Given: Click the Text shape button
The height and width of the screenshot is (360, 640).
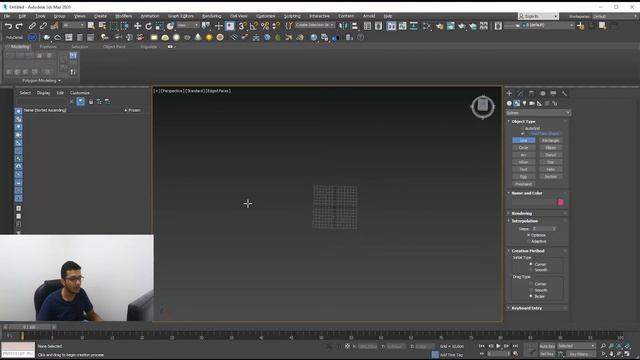Looking at the screenshot, I should pos(524,169).
